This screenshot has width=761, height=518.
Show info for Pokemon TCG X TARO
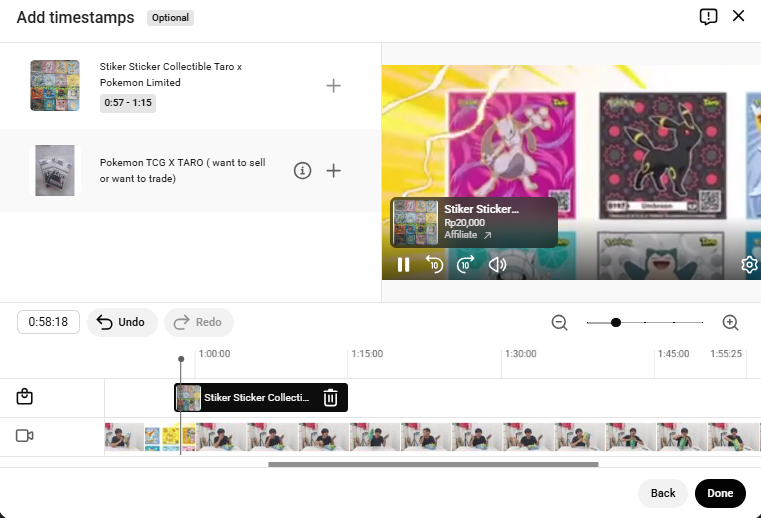[x=303, y=171]
